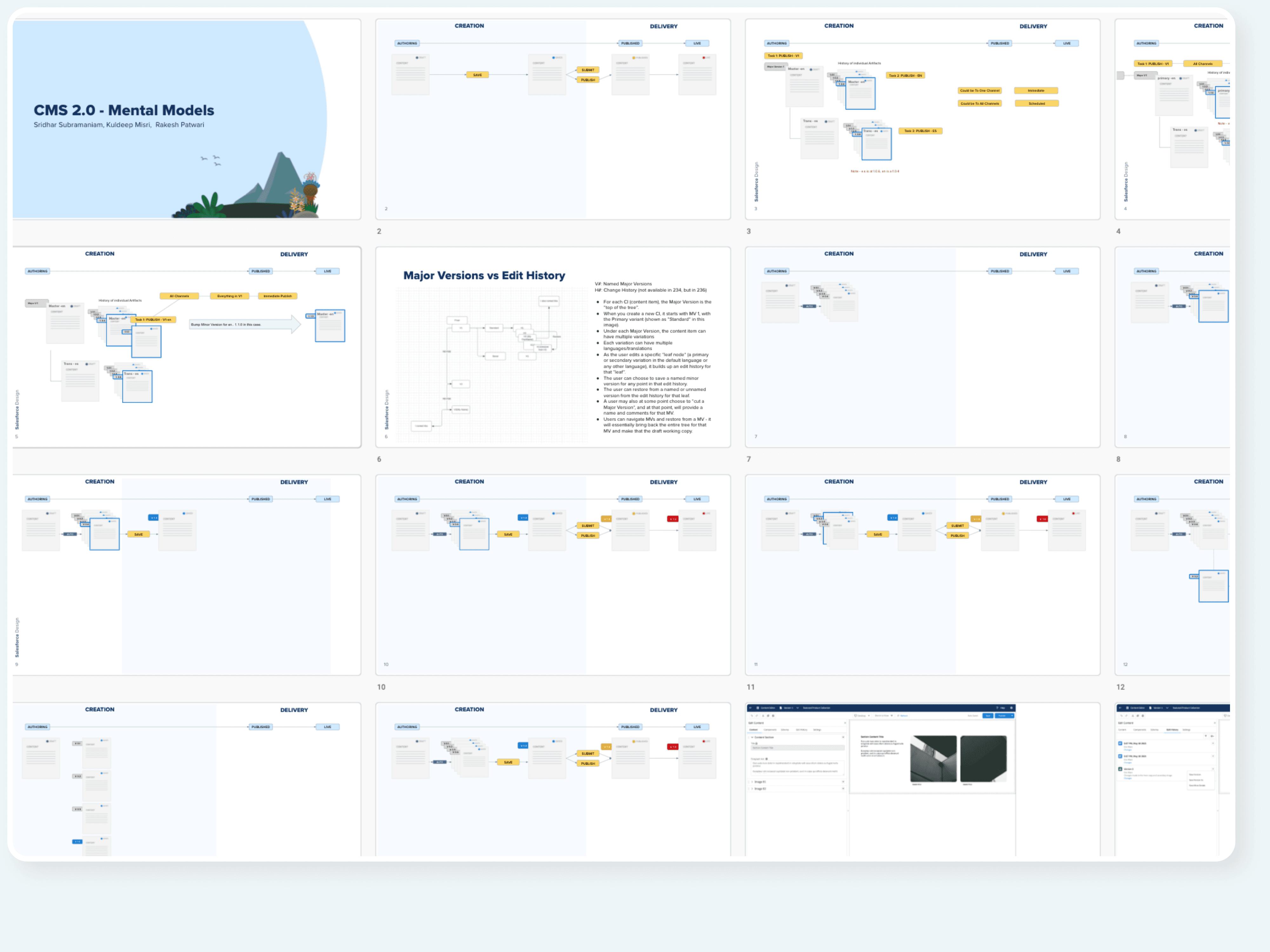Click the PUBLISH label on slide 2
The width and height of the screenshot is (1270, 952).
pos(588,80)
